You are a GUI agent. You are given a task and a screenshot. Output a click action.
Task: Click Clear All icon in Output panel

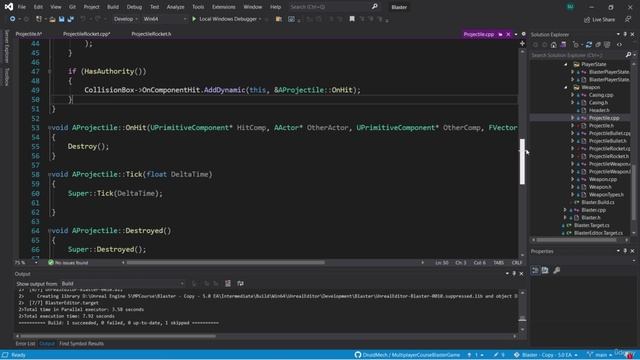[x=228, y=283]
